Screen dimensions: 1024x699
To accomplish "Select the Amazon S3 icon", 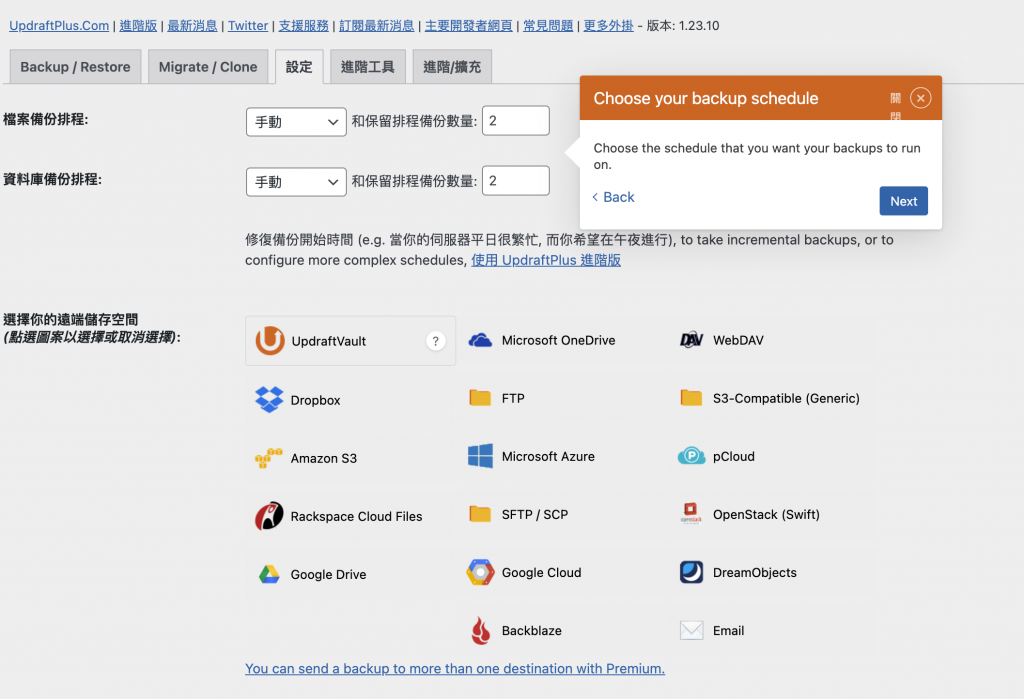I will coord(268,458).
